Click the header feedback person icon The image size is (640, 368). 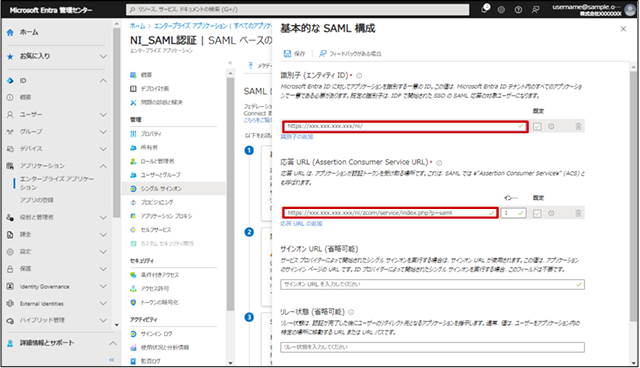pos(536,9)
